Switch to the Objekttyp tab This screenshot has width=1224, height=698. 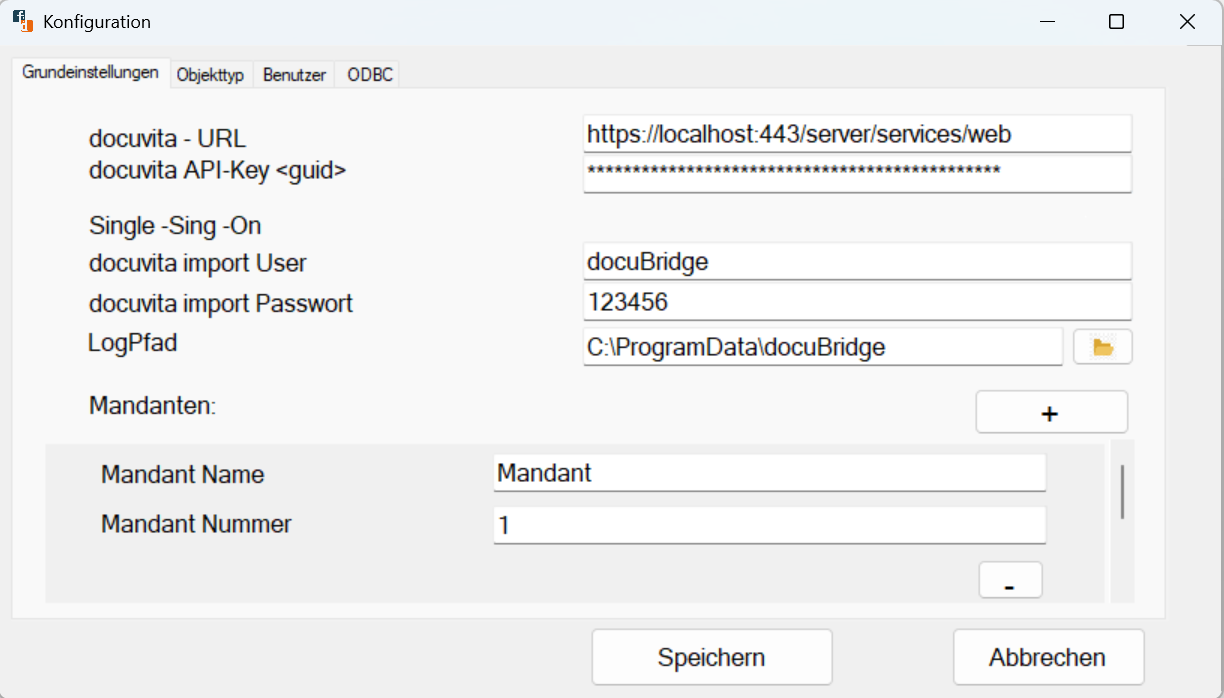click(x=211, y=74)
